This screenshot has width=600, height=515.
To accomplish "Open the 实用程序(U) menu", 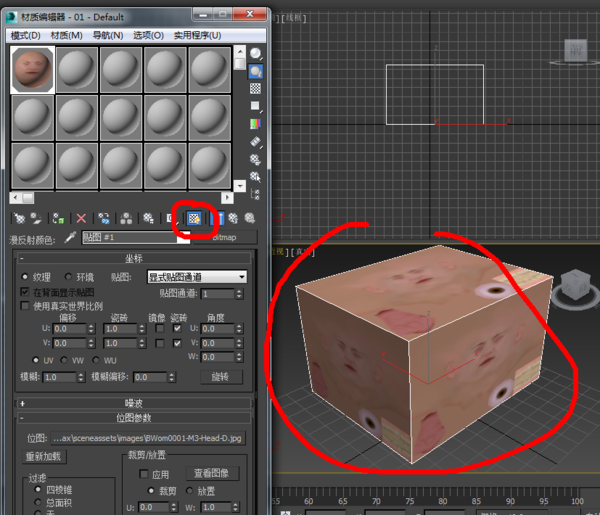I will tap(197, 36).
